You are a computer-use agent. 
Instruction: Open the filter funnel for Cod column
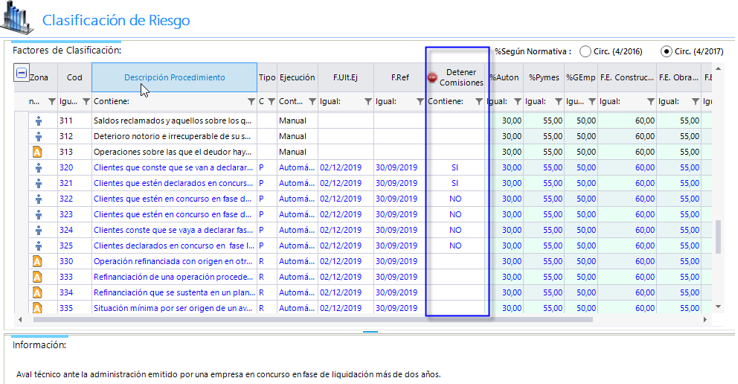(86, 102)
